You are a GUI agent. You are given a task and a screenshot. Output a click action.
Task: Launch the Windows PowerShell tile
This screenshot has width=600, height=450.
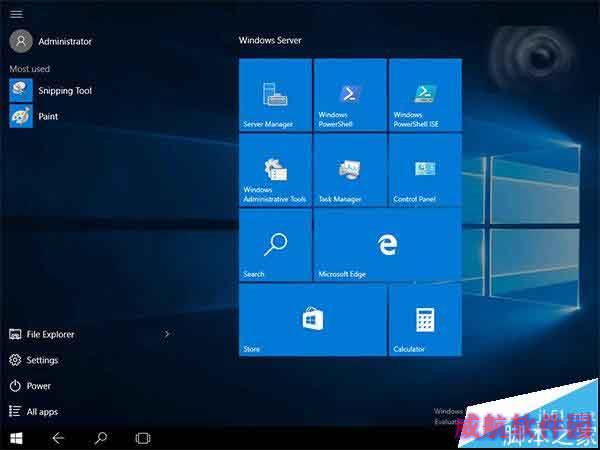coord(350,95)
